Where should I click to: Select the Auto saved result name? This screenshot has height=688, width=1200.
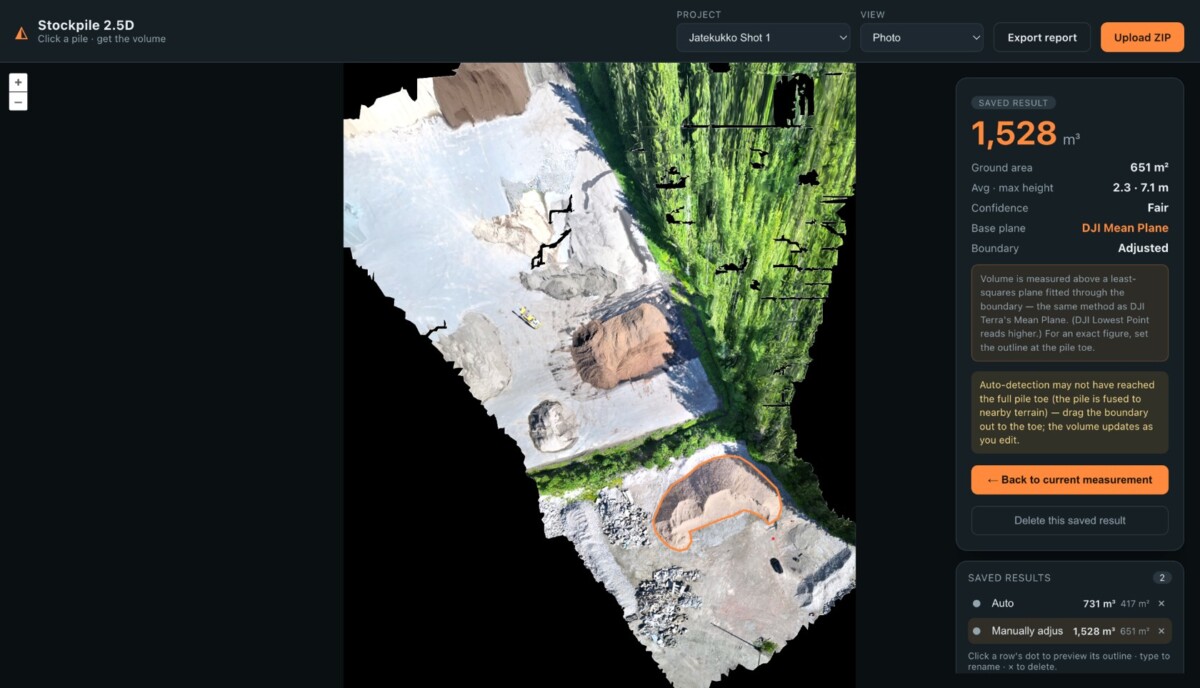[1002, 603]
